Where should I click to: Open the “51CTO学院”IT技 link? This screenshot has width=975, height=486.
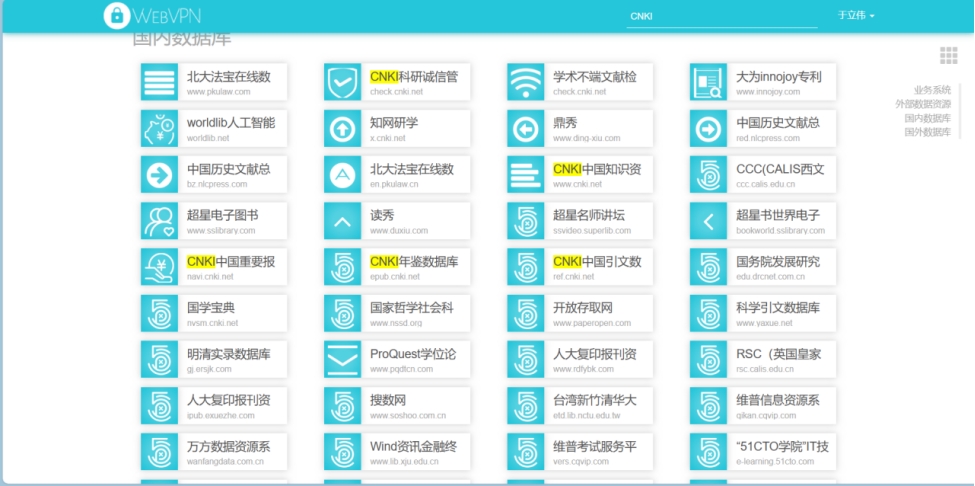(763, 452)
